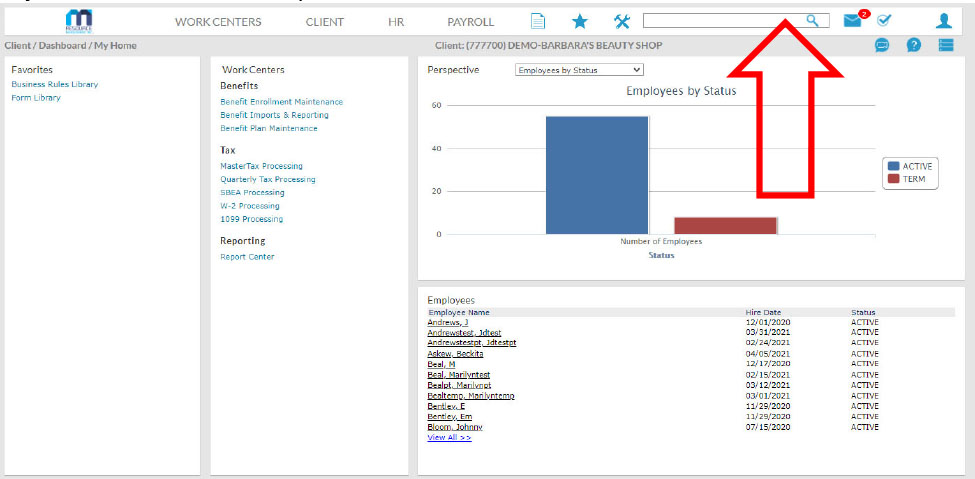975x479 pixels.
Task: Open the HR menu
Action: pyautogui.click(x=396, y=22)
